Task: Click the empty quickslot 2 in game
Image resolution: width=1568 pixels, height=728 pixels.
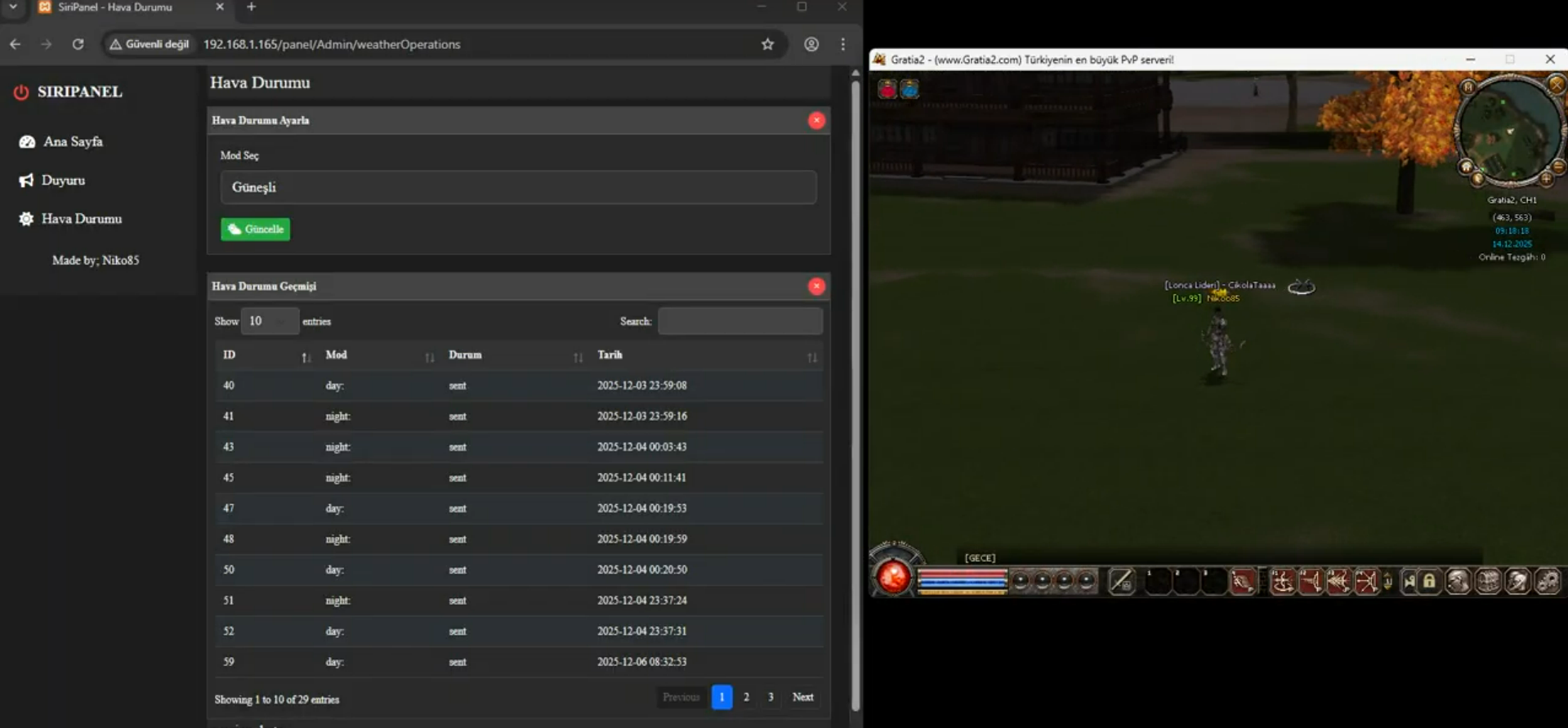Action: 1186,581
